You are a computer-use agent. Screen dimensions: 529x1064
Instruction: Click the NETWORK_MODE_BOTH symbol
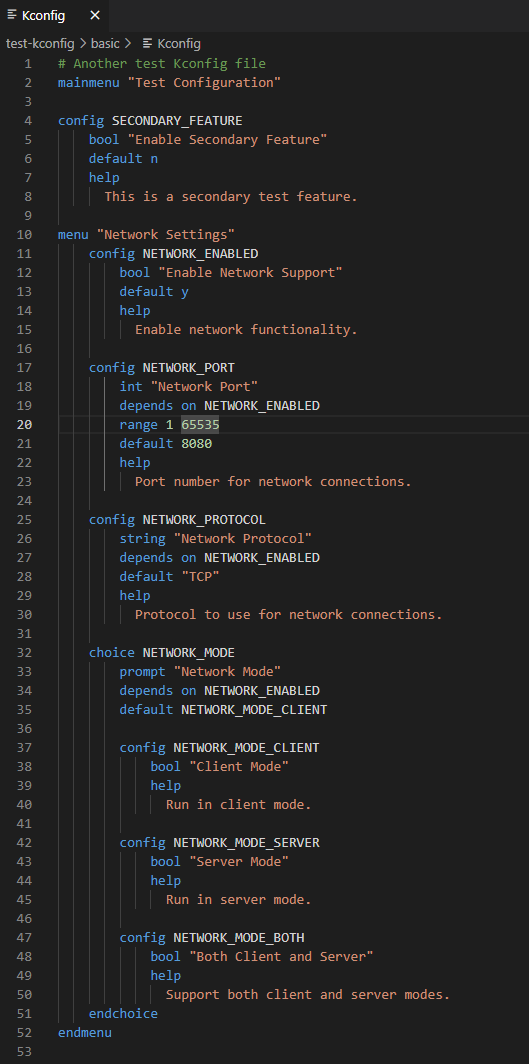[239, 938]
